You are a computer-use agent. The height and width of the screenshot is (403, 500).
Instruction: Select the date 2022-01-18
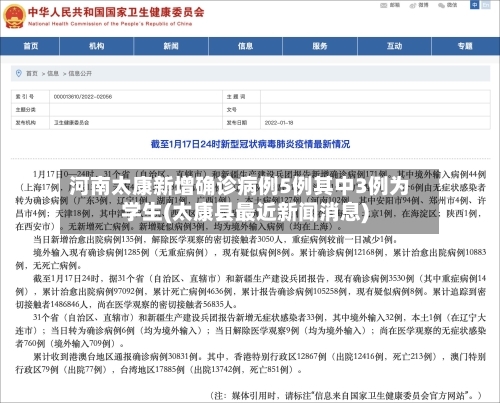click(x=279, y=123)
